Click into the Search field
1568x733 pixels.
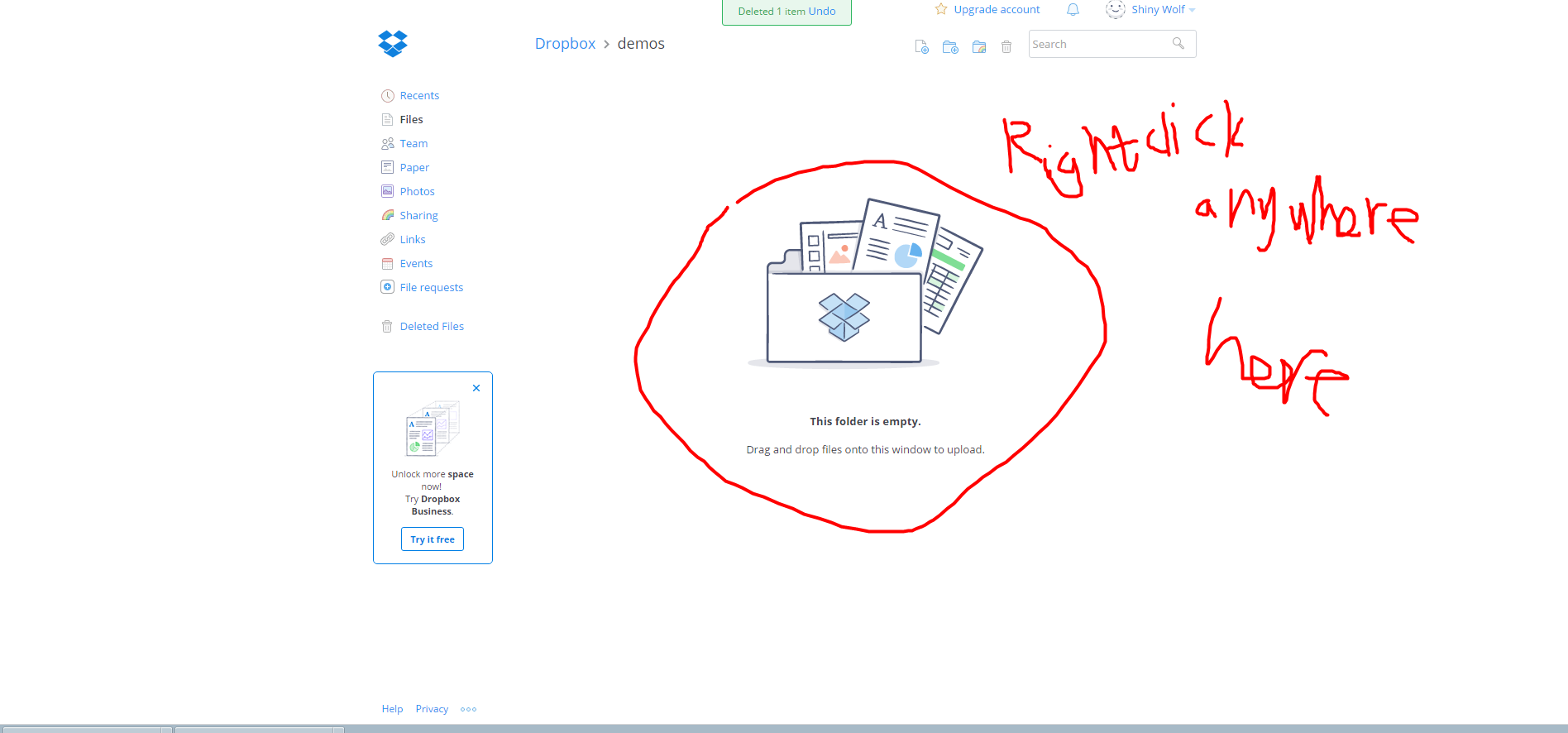[x=1098, y=45]
